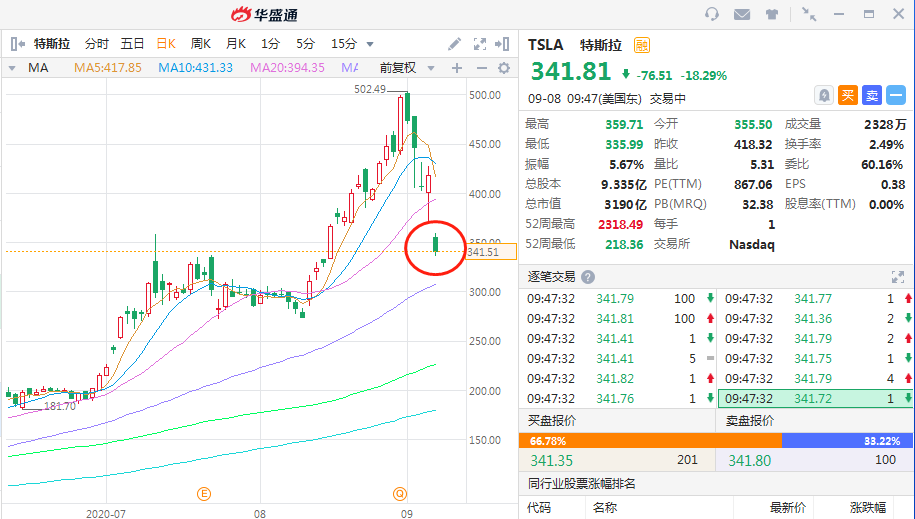Sort by 最新价 column header
Viewport: 915px width, 519px height.
pos(787,508)
